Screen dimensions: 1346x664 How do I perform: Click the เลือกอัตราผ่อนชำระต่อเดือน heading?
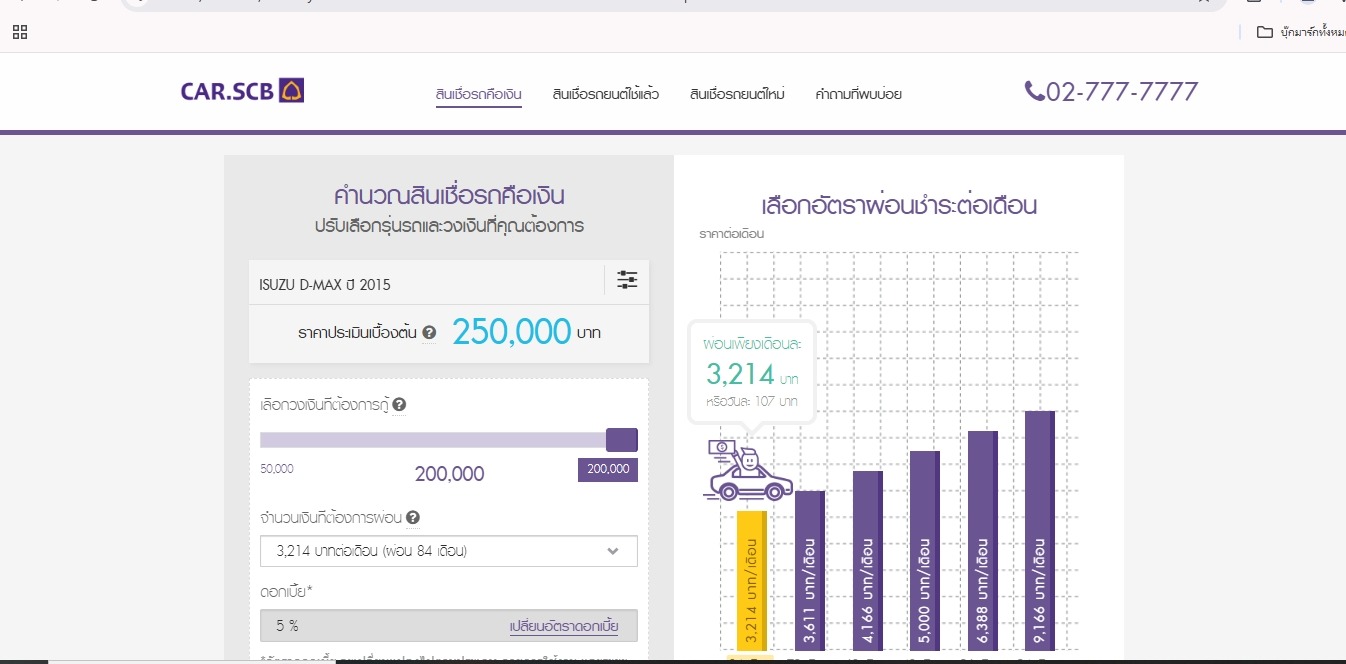point(899,206)
